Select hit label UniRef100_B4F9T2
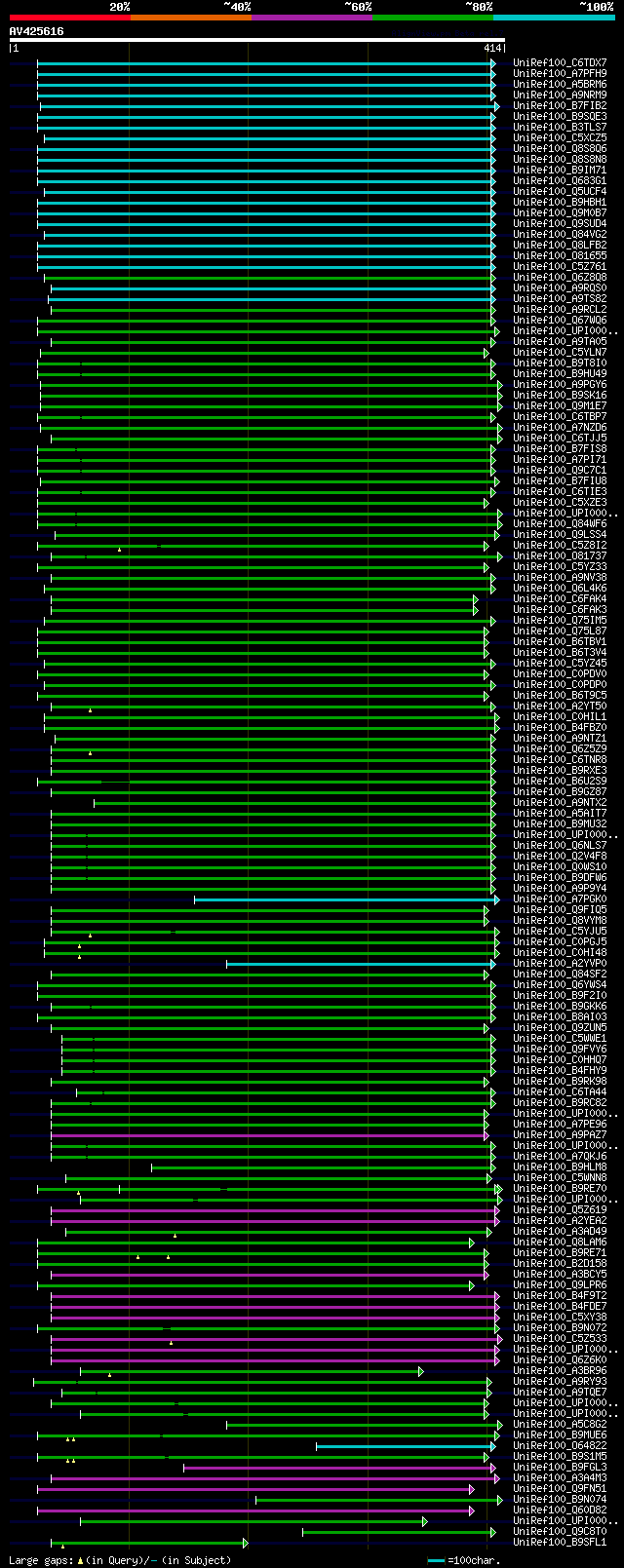The width and height of the screenshot is (624, 1568). pos(560,1295)
